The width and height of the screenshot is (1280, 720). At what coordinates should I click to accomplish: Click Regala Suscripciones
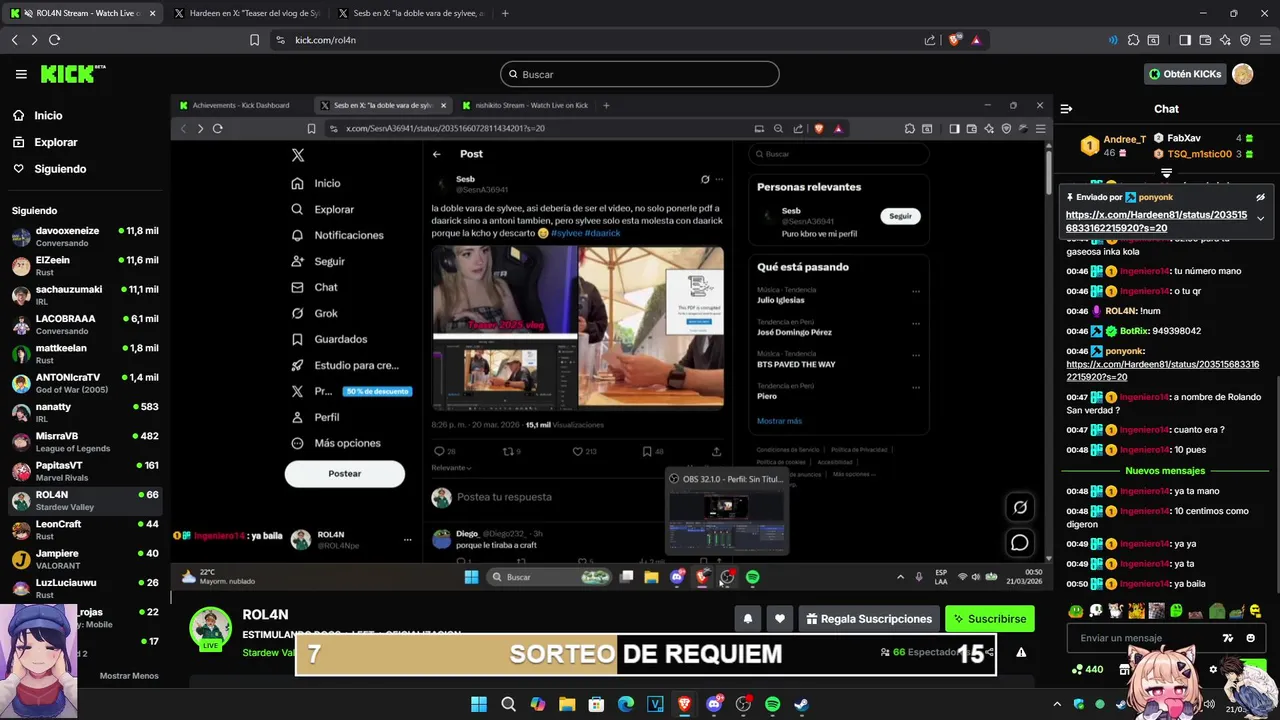868,619
